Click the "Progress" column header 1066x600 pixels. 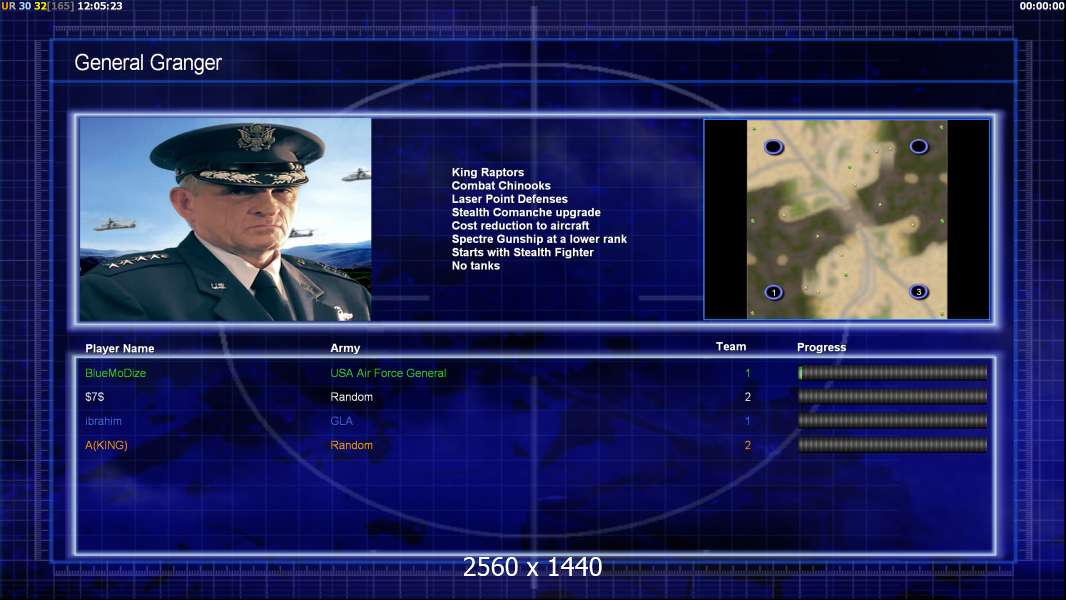tap(821, 347)
